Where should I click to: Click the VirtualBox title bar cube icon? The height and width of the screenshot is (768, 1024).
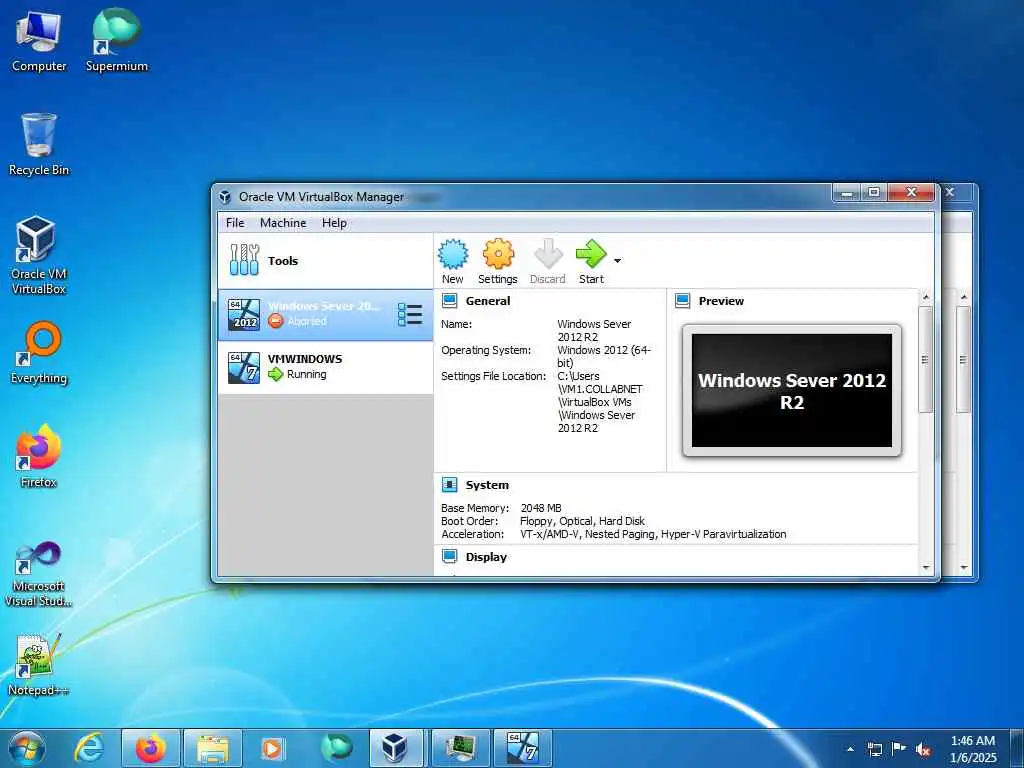click(225, 197)
